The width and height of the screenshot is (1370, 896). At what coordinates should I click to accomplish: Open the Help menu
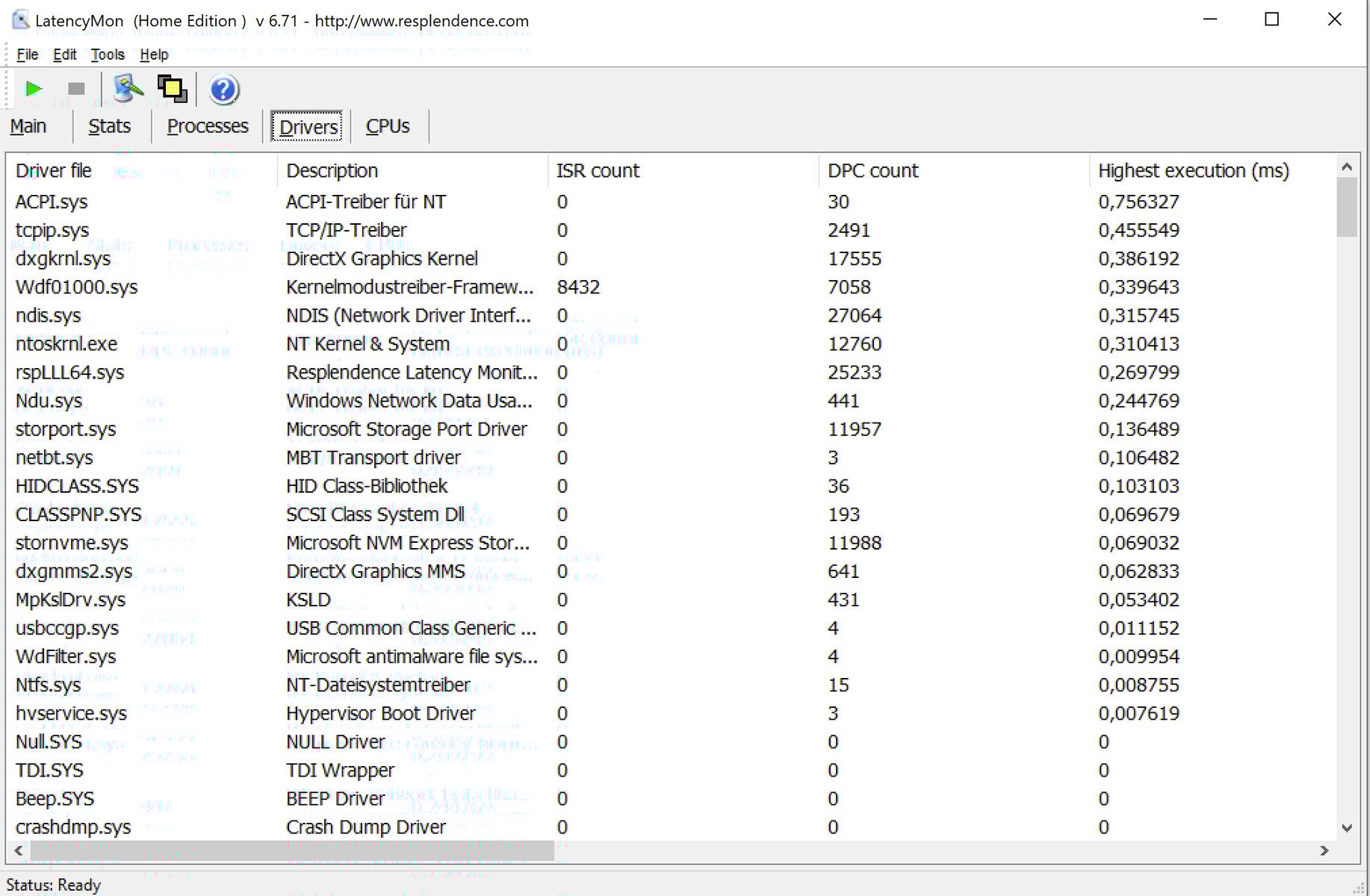(x=154, y=55)
